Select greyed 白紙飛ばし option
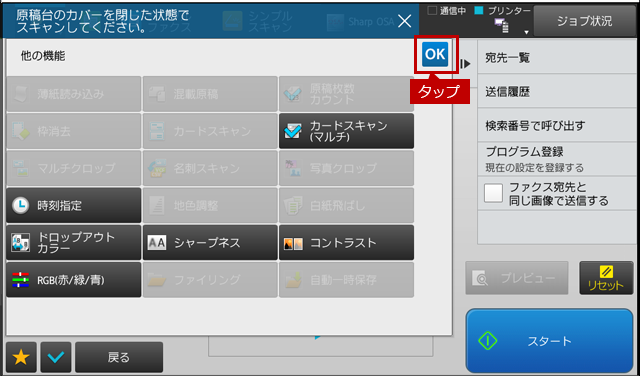This screenshot has height=376, width=640. click(347, 205)
